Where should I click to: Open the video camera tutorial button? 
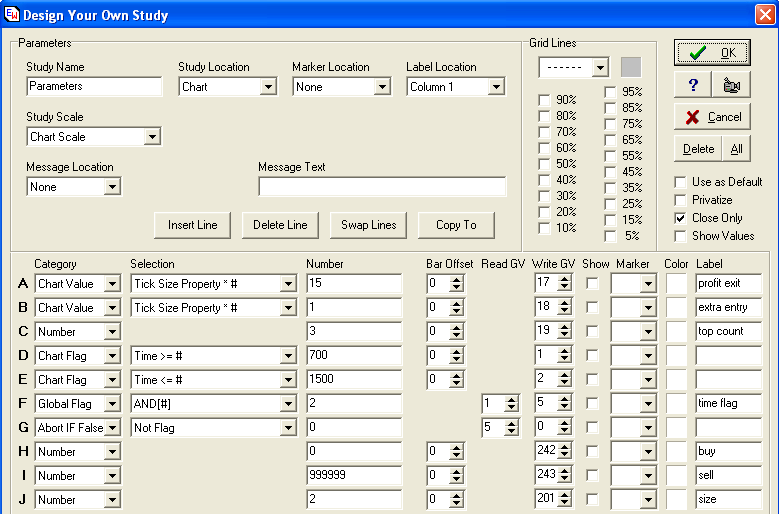tap(730, 85)
